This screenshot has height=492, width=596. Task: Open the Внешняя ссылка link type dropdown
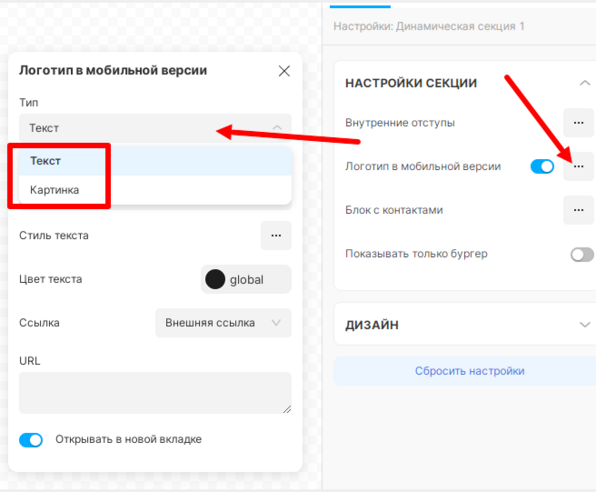223,323
